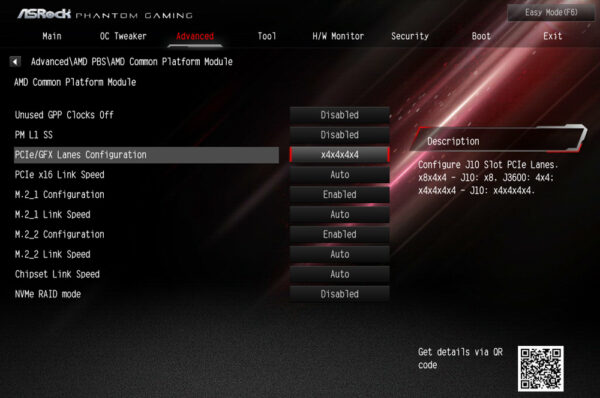The width and height of the screenshot is (600, 398).
Task: Click the QR code image
Action: (541, 369)
